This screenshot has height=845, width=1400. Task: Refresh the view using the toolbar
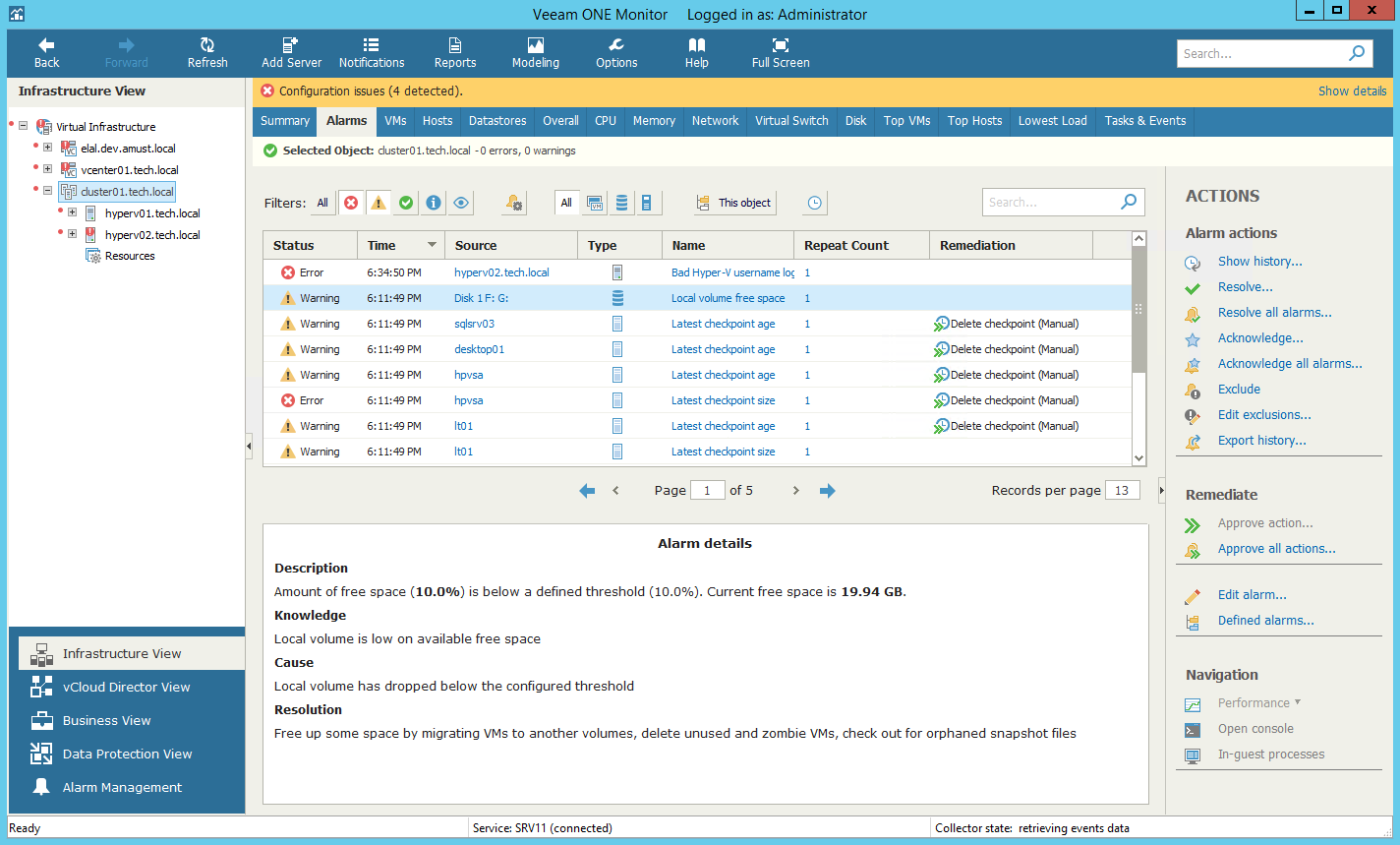(x=207, y=53)
